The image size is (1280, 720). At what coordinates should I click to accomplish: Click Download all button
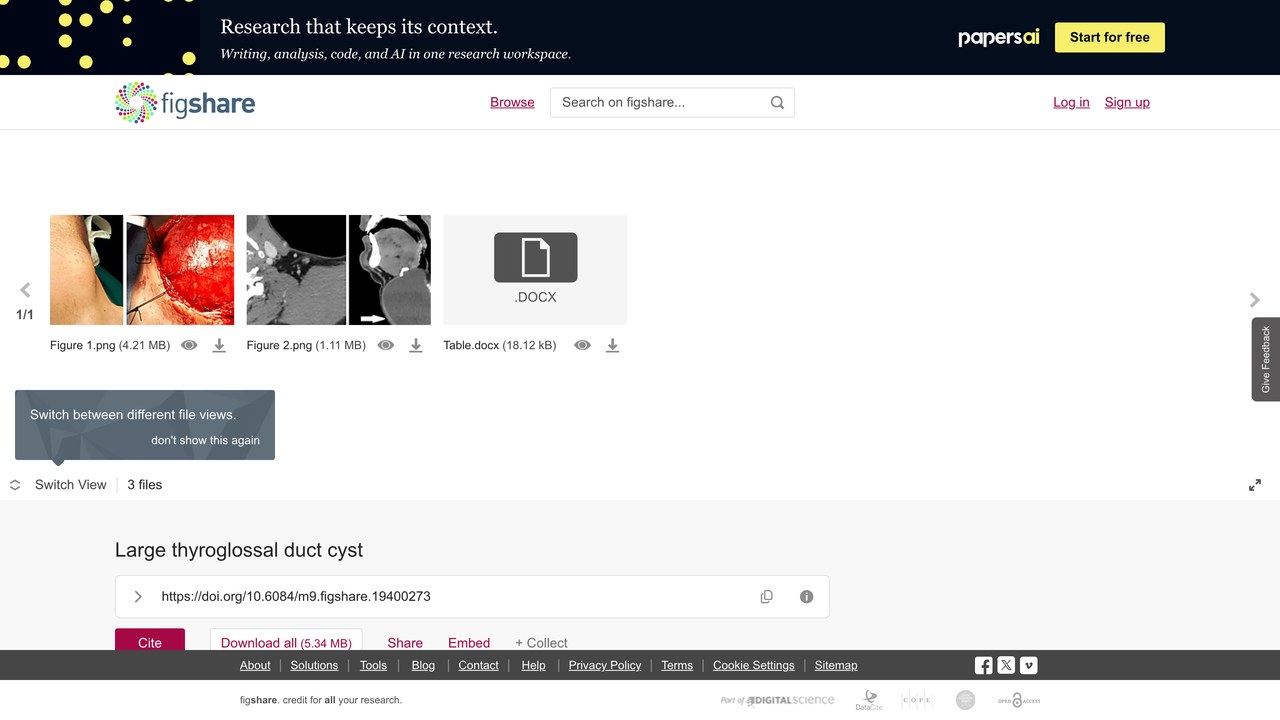coord(286,639)
